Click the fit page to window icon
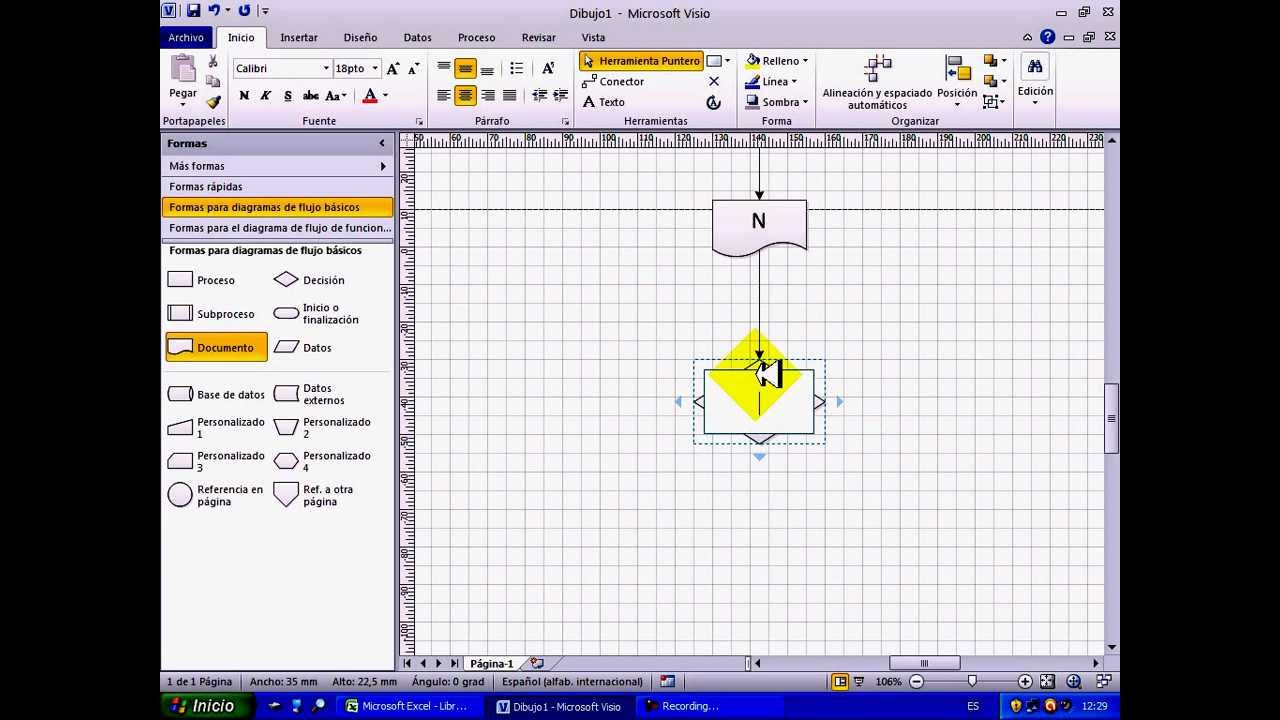Image resolution: width=1280 pixels, height=720 pixels. [x=1047, y=681]
